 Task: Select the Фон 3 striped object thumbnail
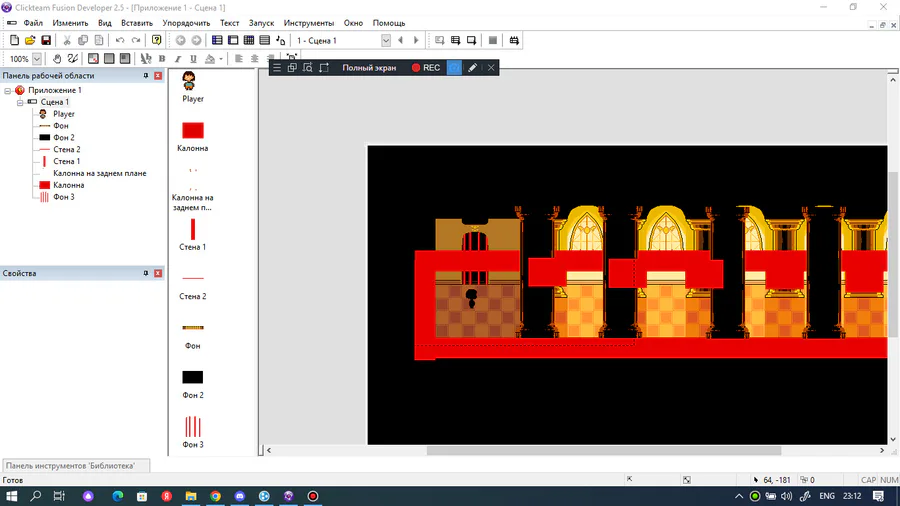[x=193, y=427]
